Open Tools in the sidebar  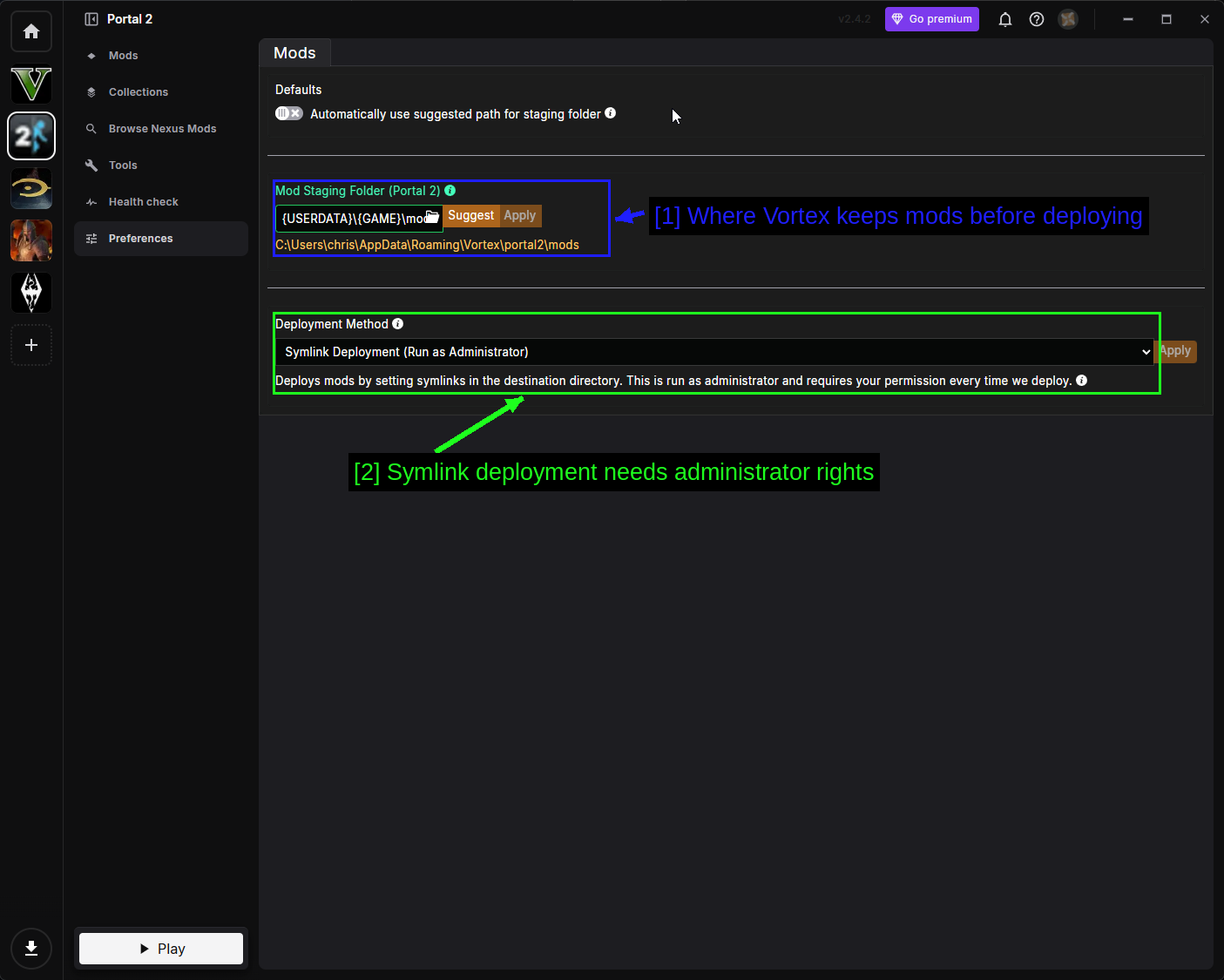[161, 166]
